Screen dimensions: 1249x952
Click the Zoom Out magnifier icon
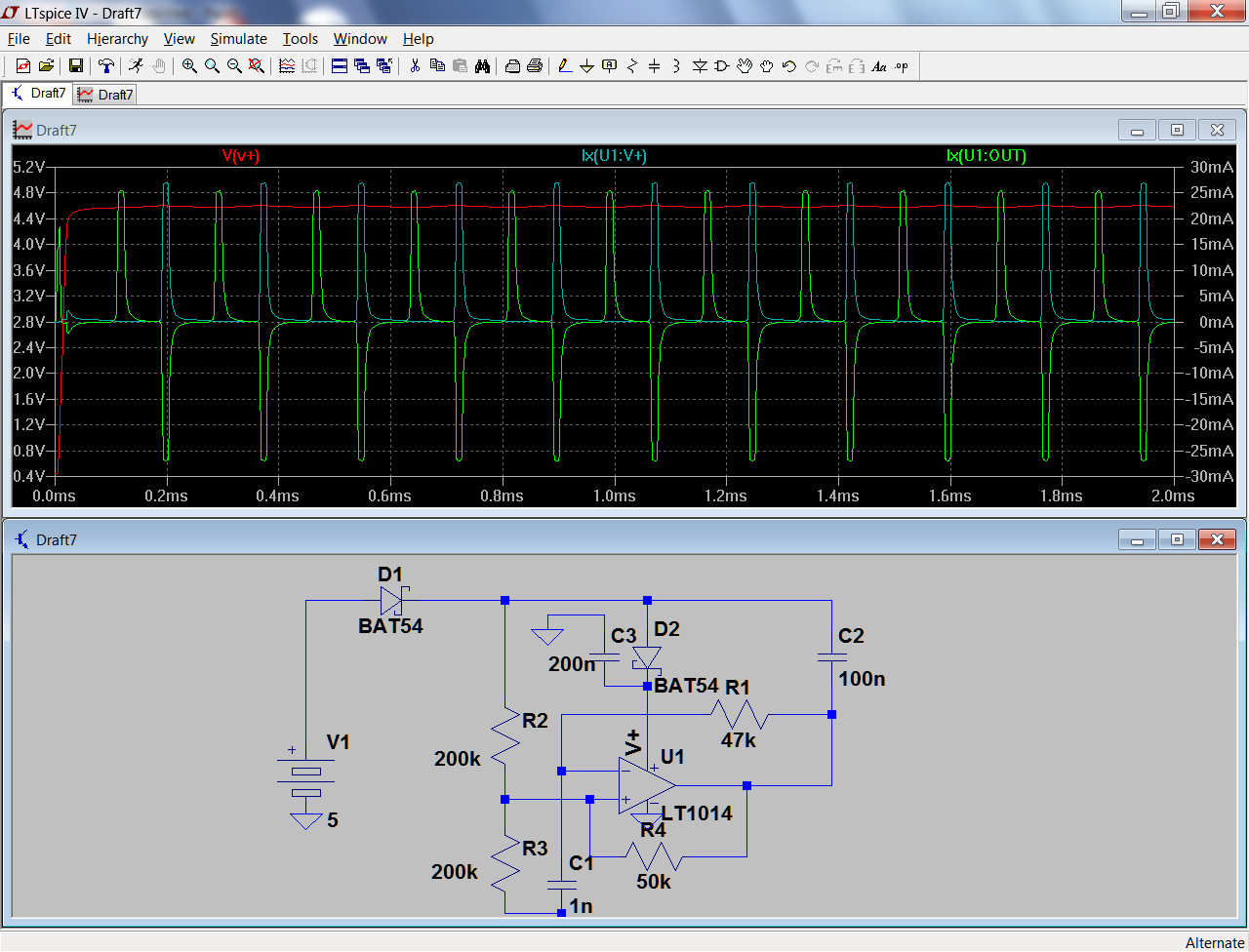point(234,65)
